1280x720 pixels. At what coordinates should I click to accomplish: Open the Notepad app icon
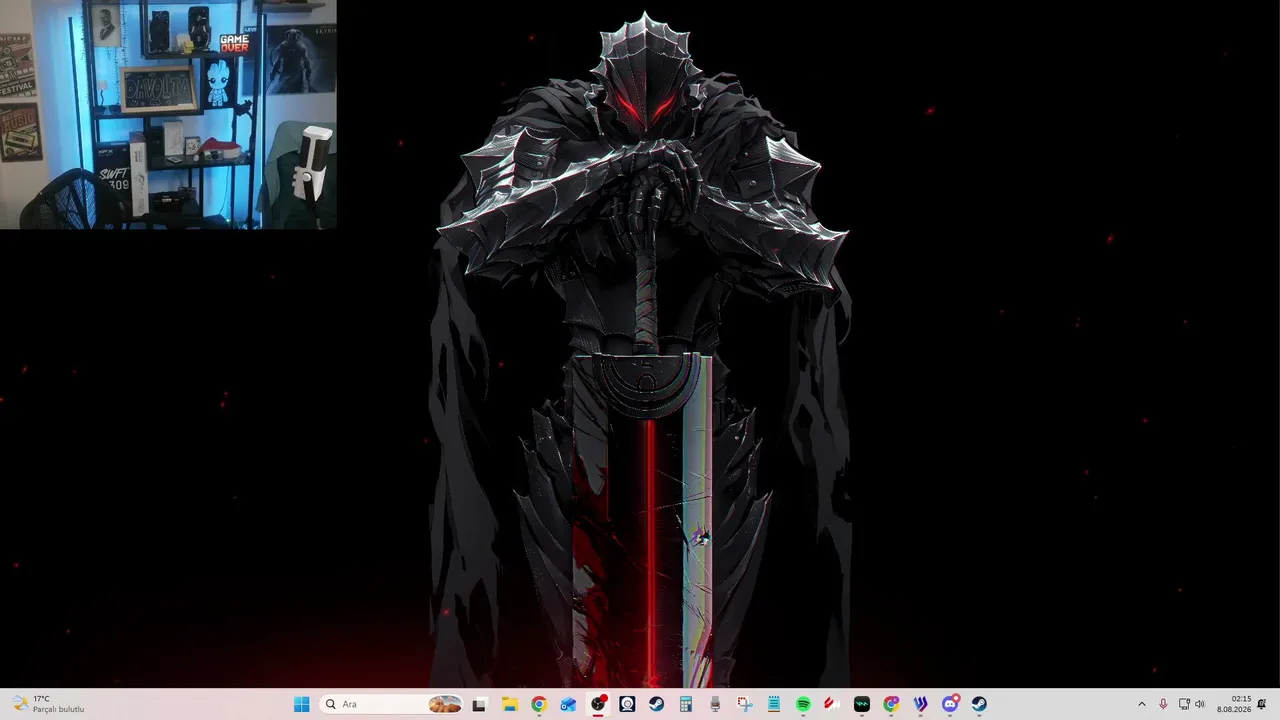774,704
